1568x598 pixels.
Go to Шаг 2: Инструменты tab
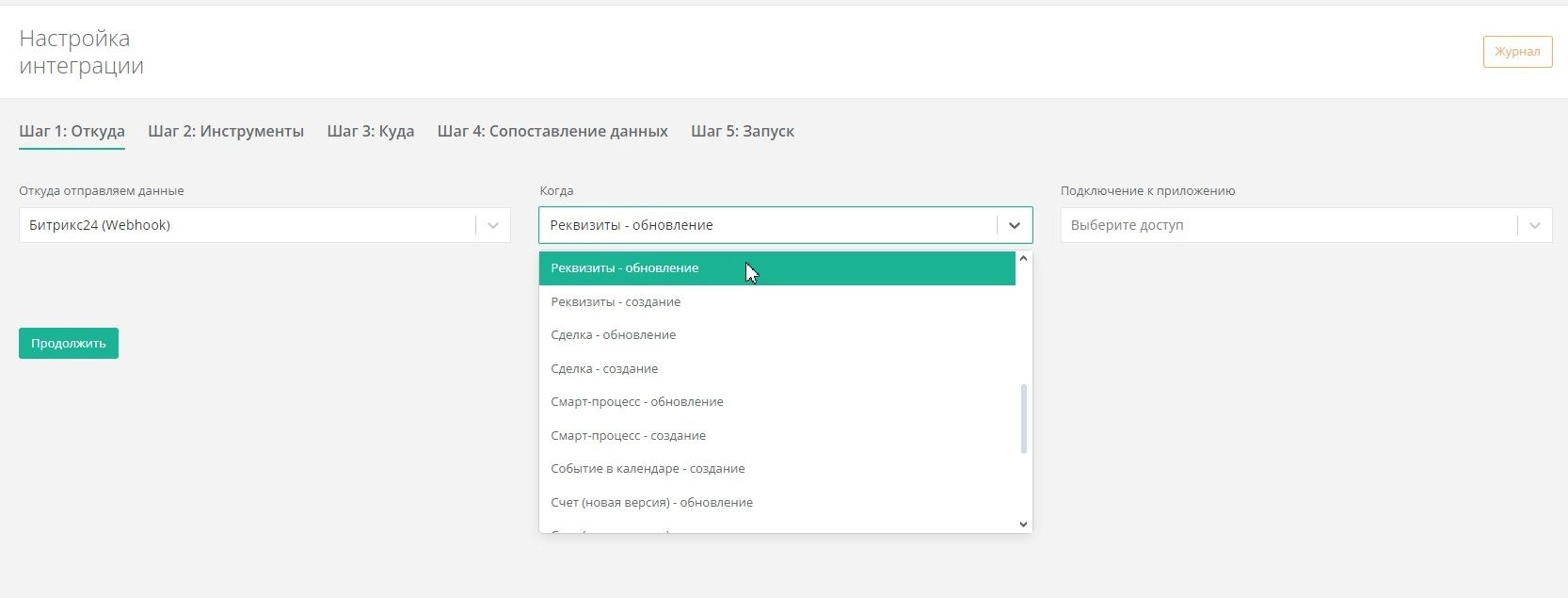click(x=226, y=131)
